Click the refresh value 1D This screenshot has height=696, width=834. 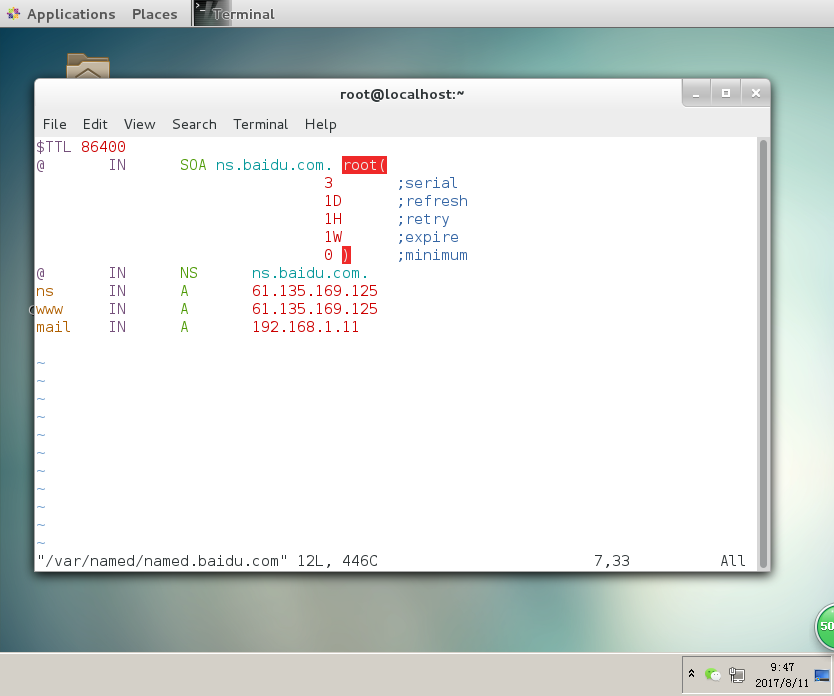(x=333, y=201)
